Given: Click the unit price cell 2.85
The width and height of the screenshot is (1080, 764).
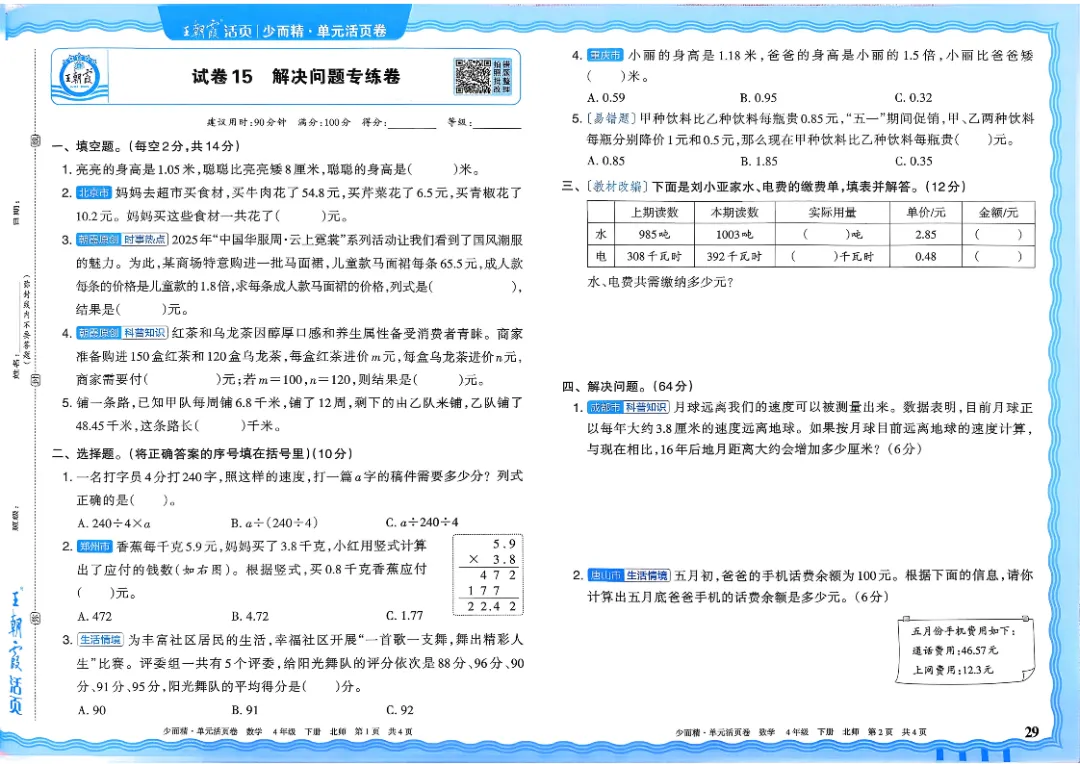Looking at the screenshot, I should tap(926, 234).
